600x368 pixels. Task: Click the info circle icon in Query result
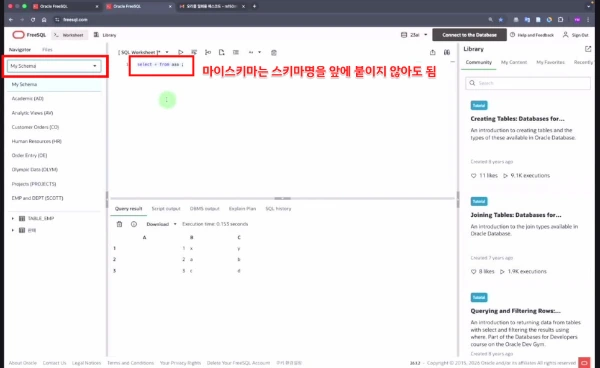134,224
